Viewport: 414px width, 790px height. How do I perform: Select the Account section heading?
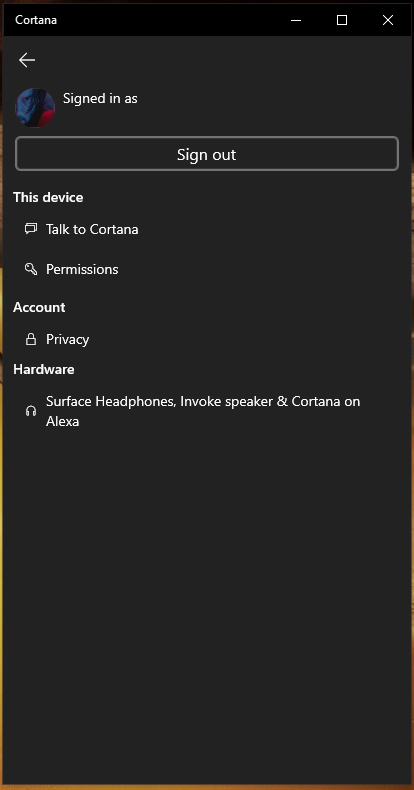click(39, 307)
